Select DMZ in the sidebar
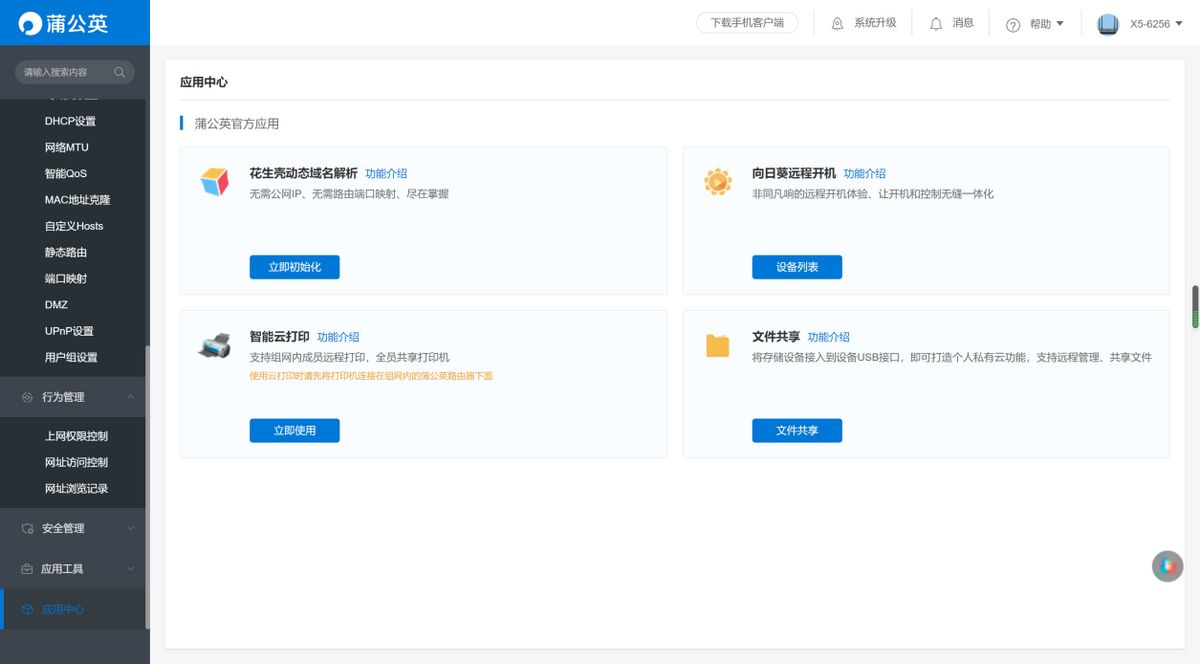 56,304
